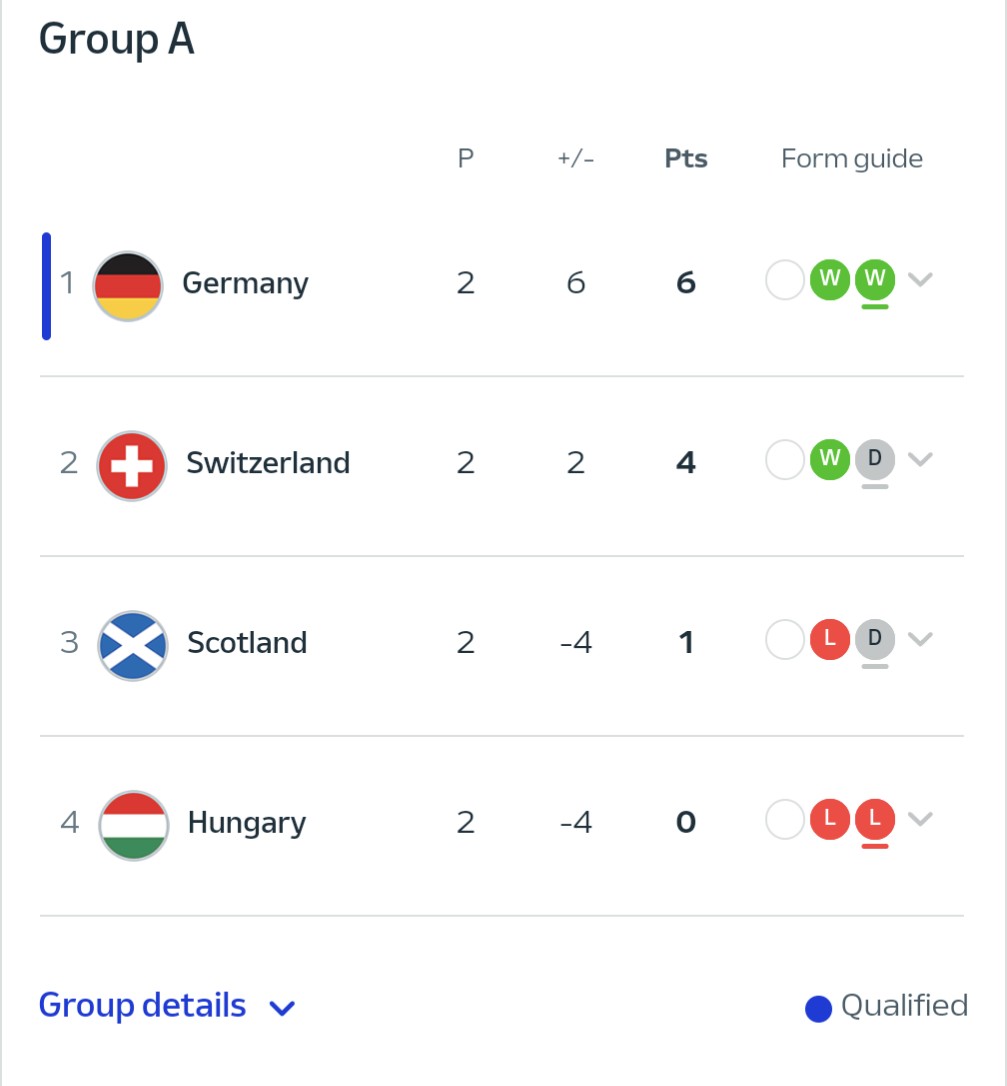The image size is (1007, 1086).
Task: Click the Pts column header
Action: (686, 159)
